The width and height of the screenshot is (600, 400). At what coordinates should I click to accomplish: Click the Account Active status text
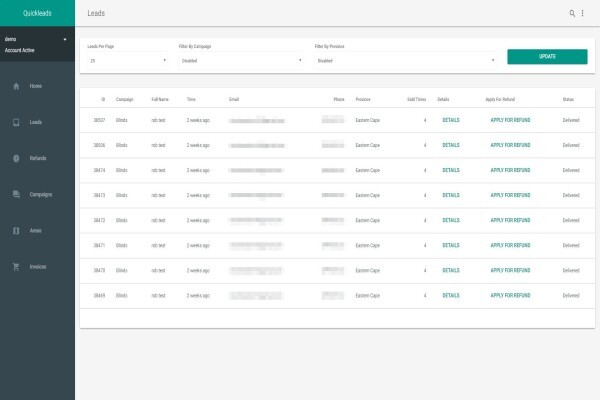pos(20,50)
